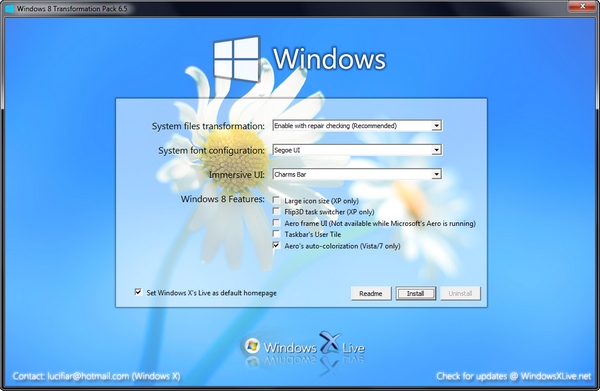Expand System font configuration dropdown arrow
The image size is (600, 391).
point(436,150)
